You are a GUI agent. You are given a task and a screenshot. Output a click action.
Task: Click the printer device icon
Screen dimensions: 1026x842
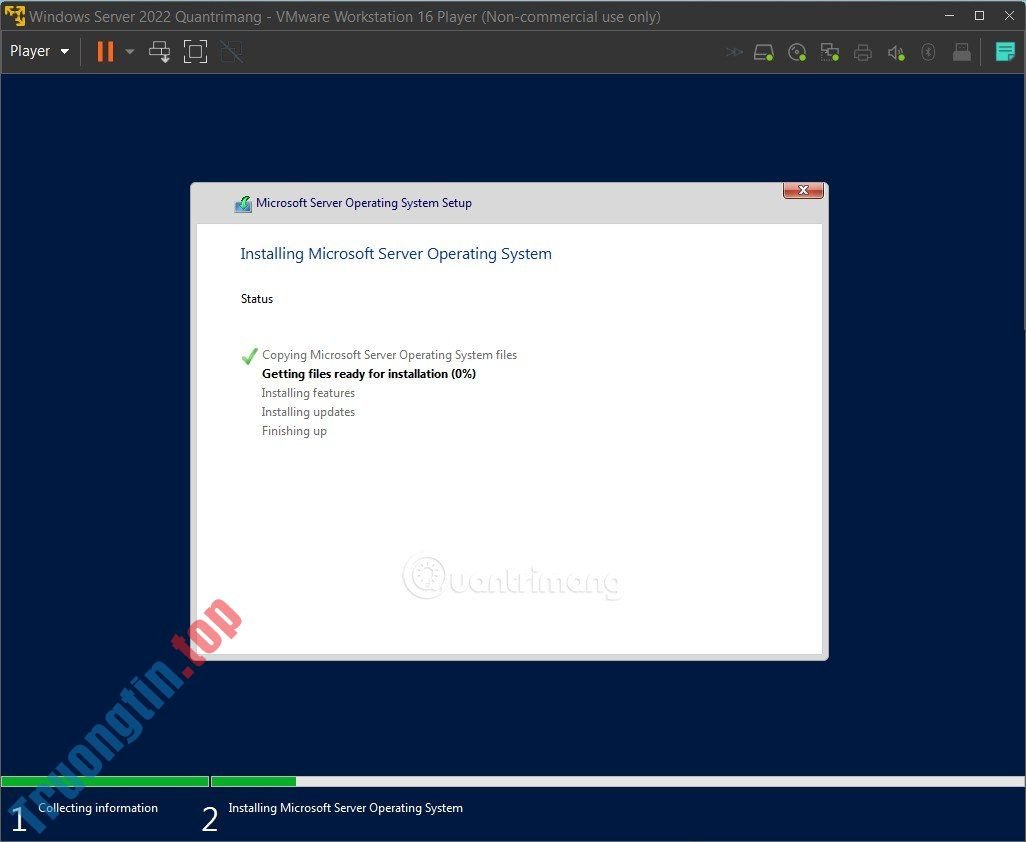(x=863, y=52)
